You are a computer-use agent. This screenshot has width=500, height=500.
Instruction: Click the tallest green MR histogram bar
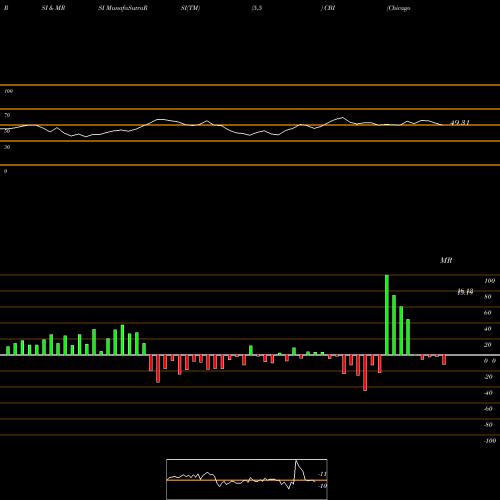coord(387,315)
